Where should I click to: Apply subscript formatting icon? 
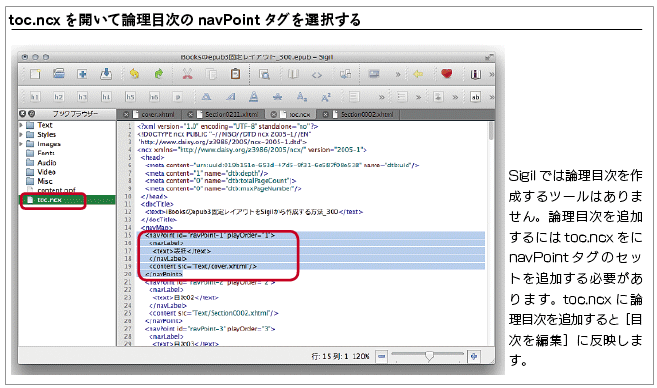click(x=302, y=97)
